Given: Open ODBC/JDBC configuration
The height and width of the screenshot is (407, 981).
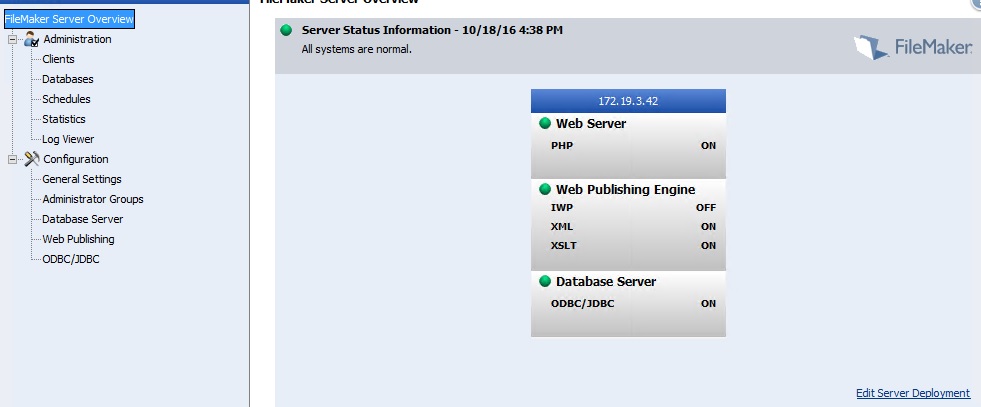Looking at the screenshot, I should pos(70,259).
